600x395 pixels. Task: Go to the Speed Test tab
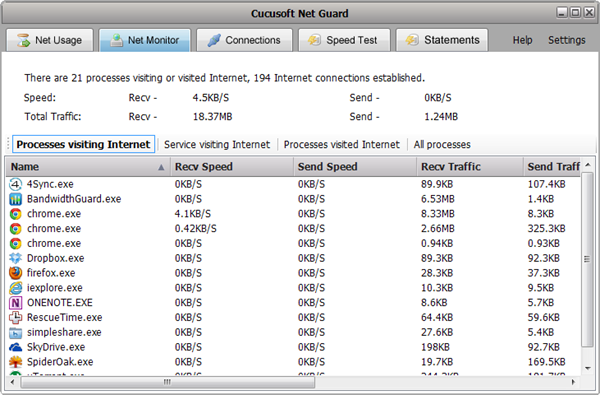[344, 40]
